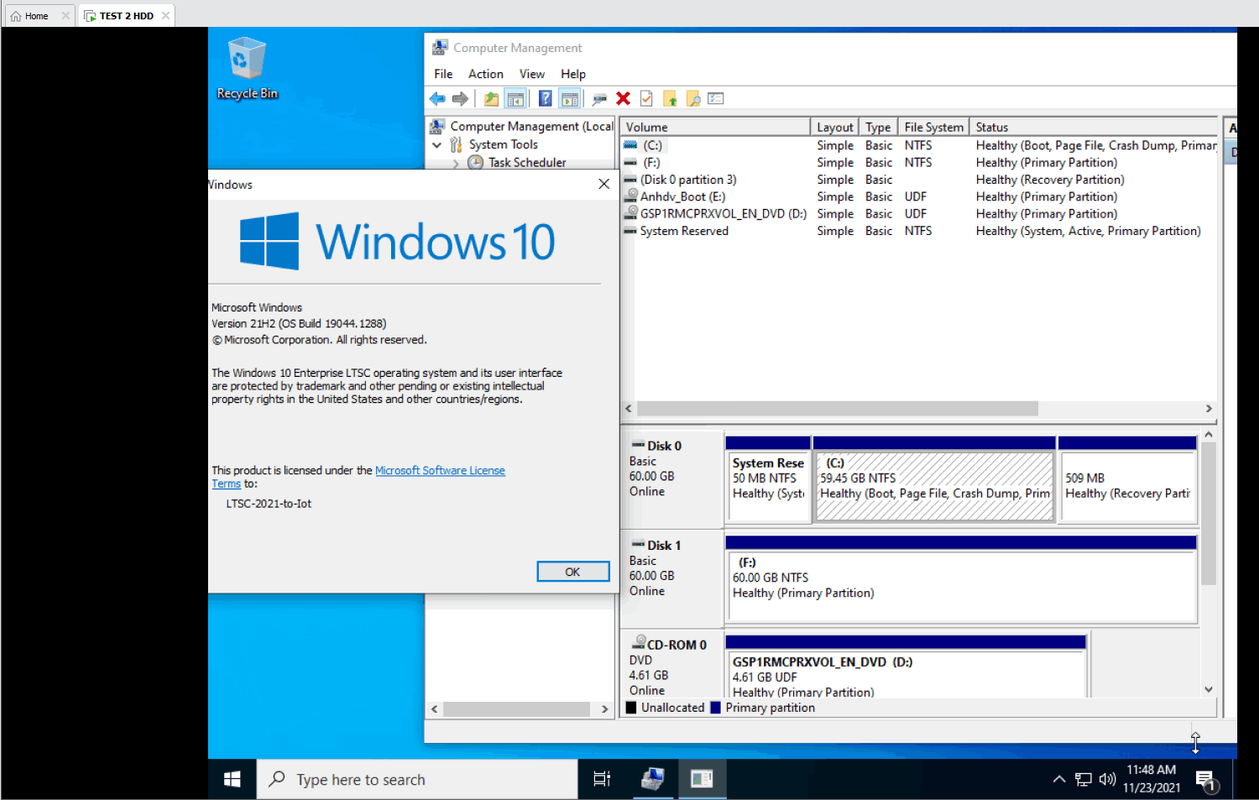Show hidden tray icons chevron

[x=1059, y=779]
